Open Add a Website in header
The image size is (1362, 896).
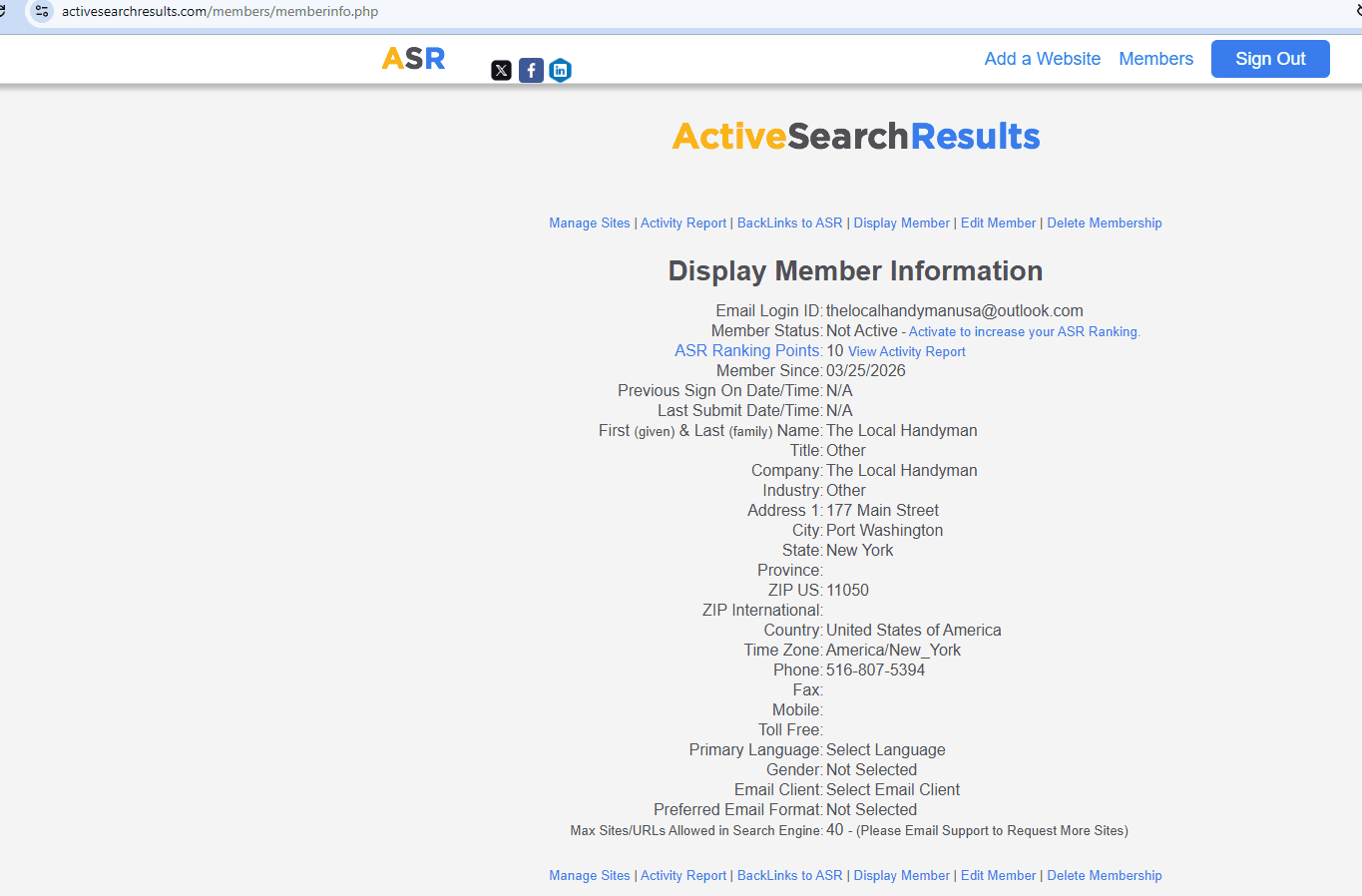(x=1042, y=59)
